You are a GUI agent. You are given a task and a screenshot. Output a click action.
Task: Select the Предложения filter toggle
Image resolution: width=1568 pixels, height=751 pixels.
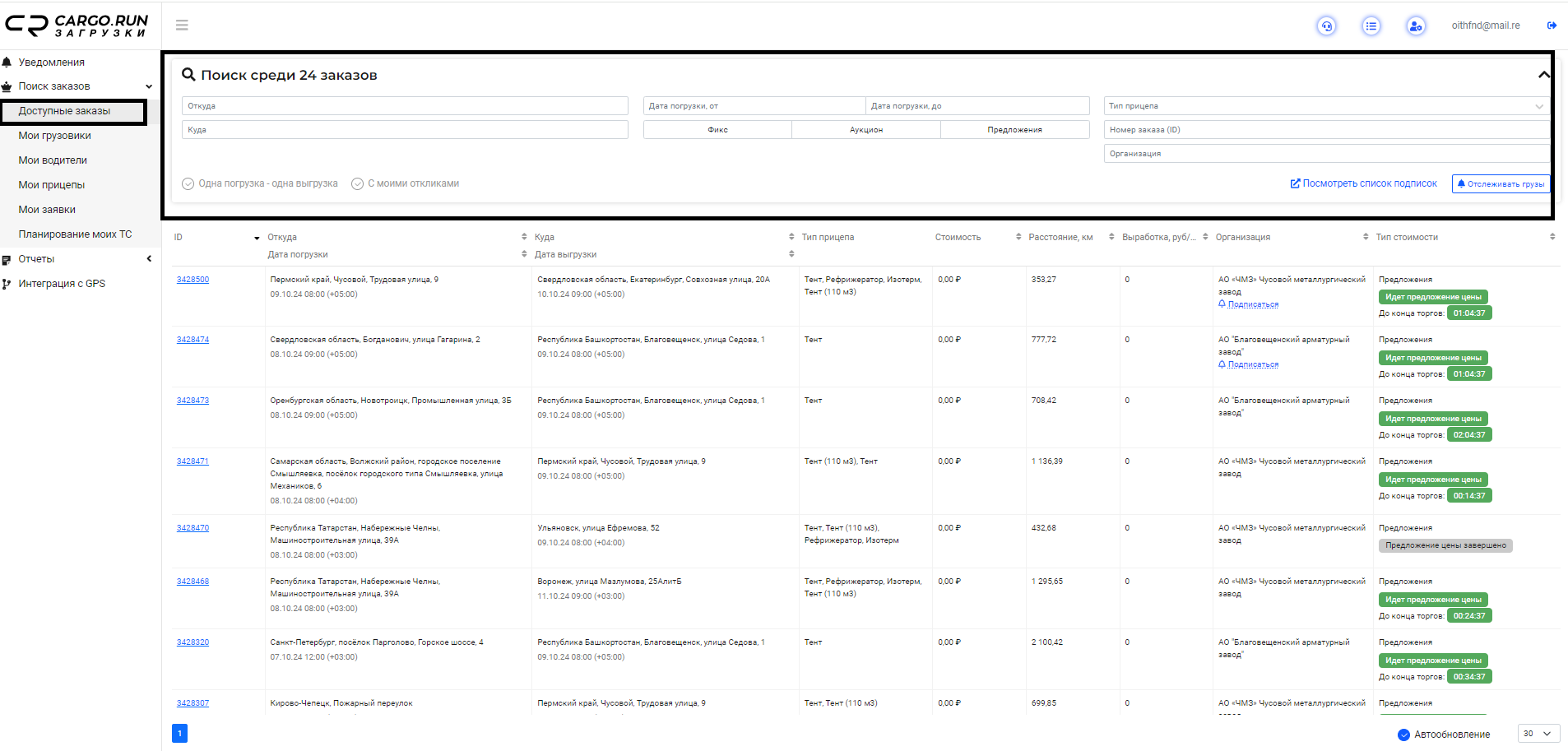click(x=1014, y=130)
